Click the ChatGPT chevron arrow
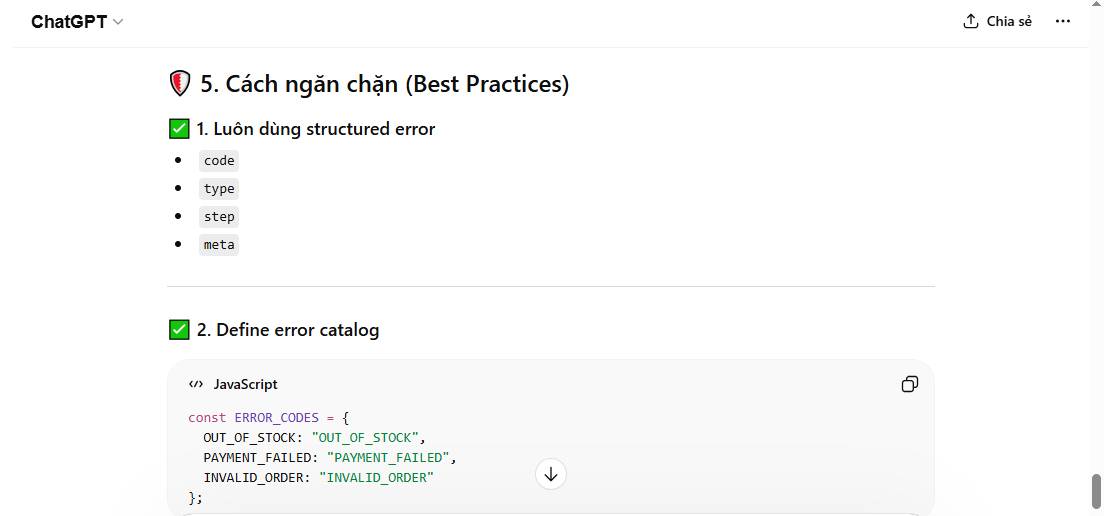 pyautogui.click(x=118, y=22)
